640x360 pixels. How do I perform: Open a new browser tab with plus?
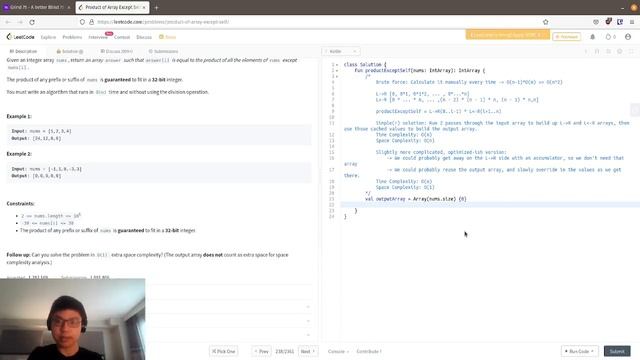[x=156, y=7]
